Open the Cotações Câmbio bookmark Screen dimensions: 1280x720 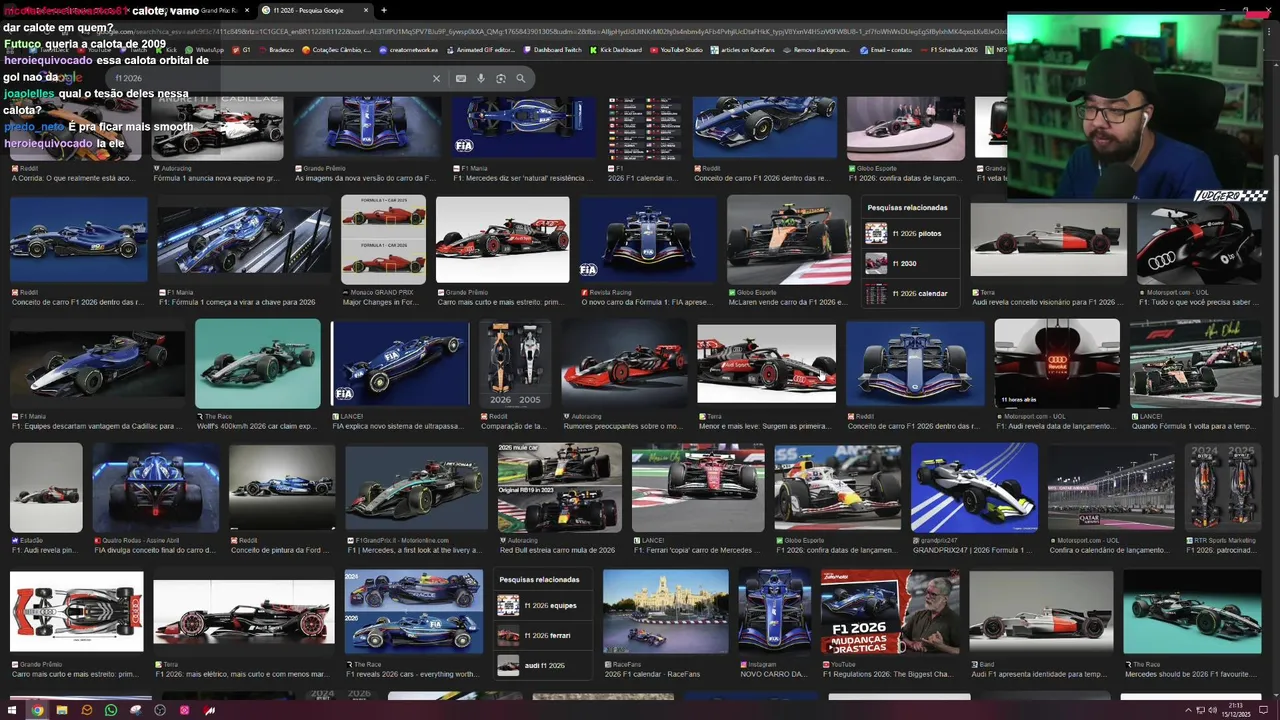point(337,50)
